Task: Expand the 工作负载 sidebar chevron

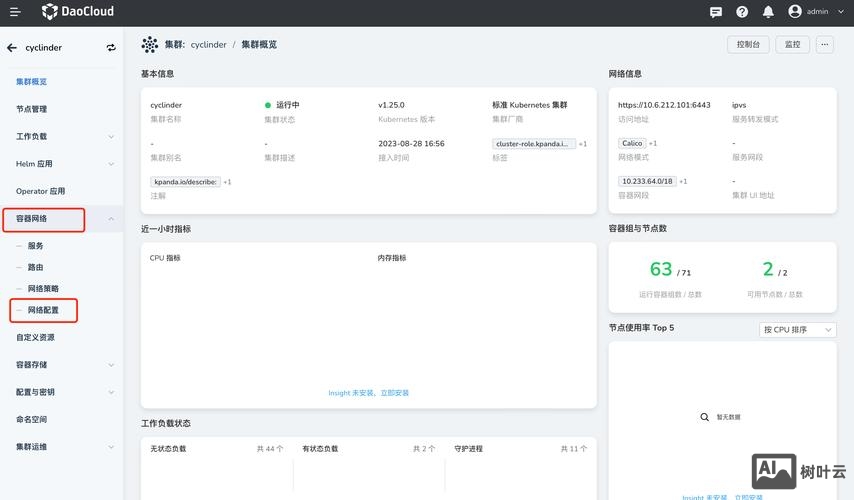Action: [111, 137]
